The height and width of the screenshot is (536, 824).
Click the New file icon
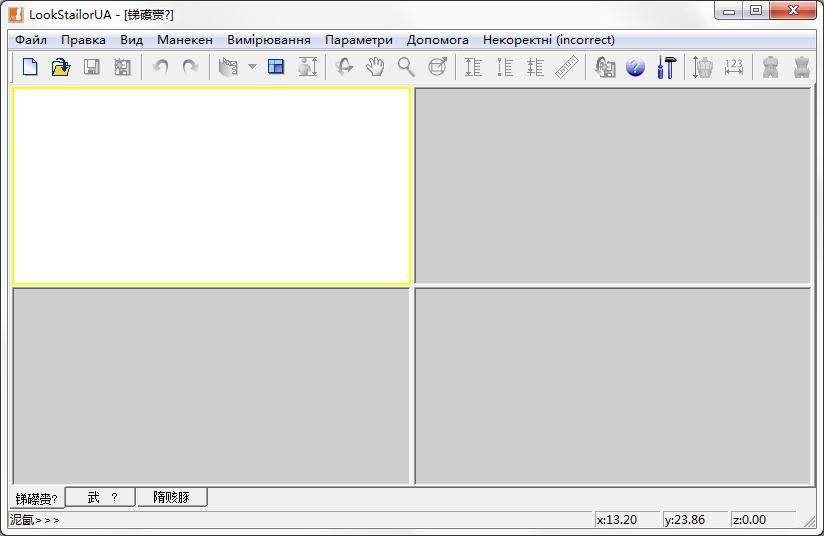point(30,67)
